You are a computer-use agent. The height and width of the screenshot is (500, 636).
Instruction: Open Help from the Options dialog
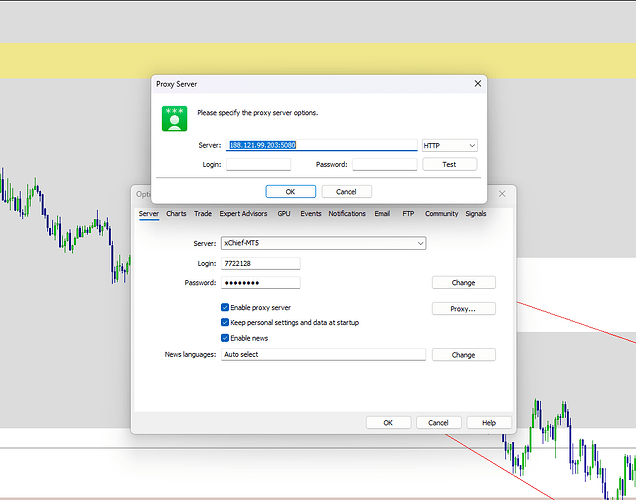pos(489,423)
